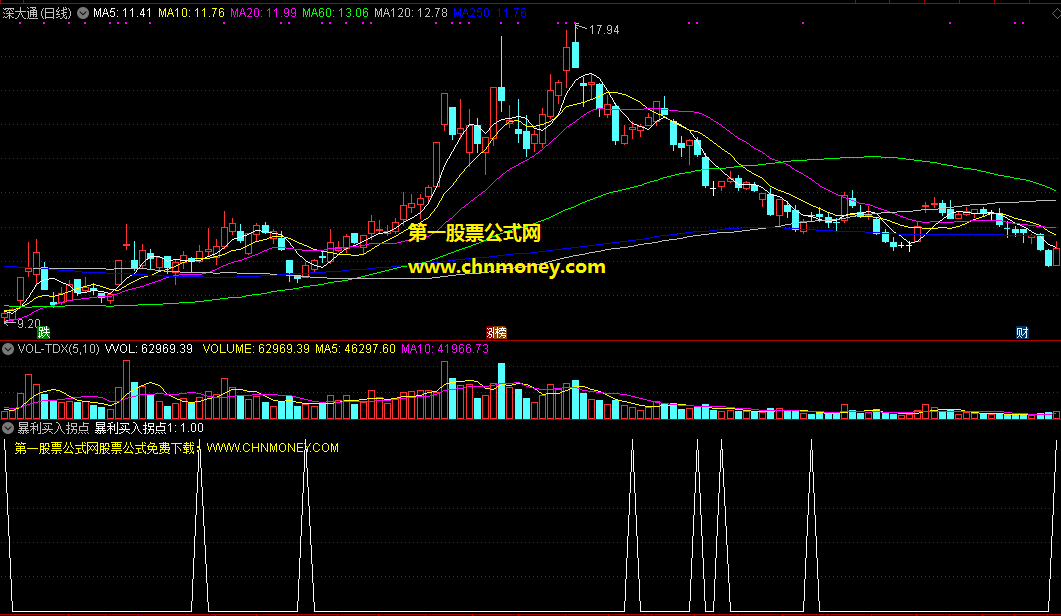Click the magenta MA20: 11.99 label

click(x=263, y=13)
